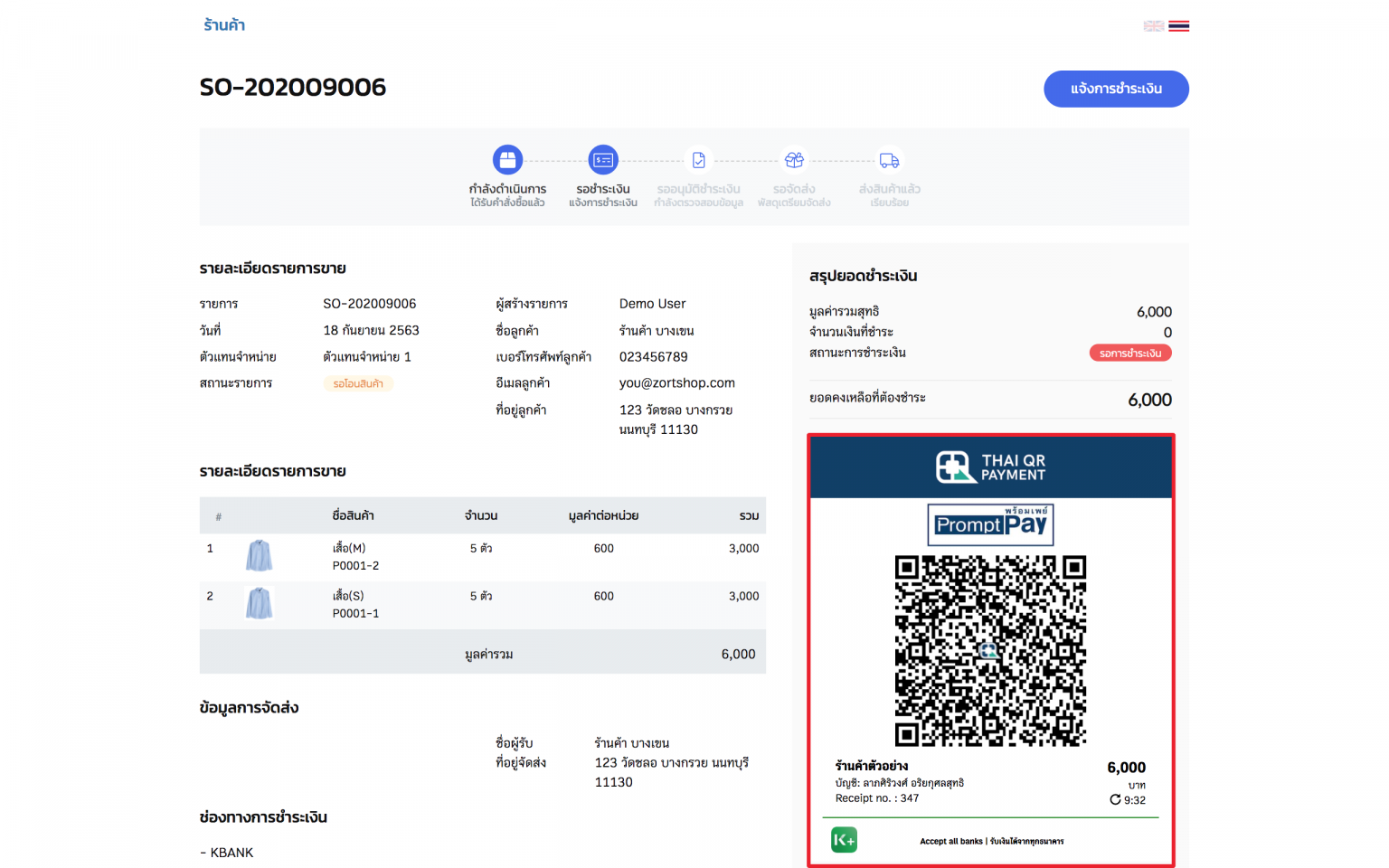Select the remaining balance 6,000 beside ยอดคงเหลือที่ต้องชำระ
1389x868 pixels.
click(1149, 400)
